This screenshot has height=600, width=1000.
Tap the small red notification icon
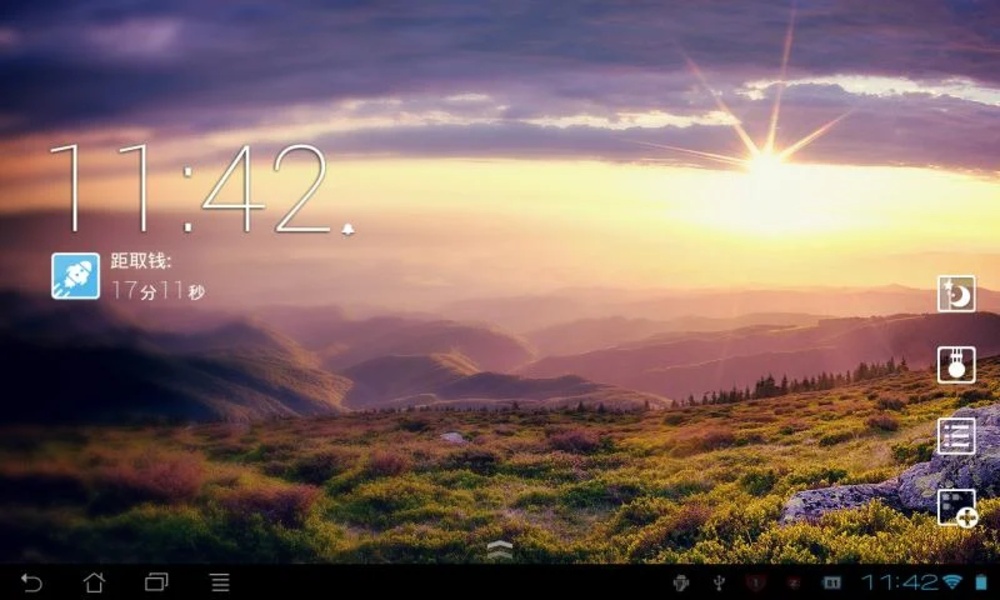(x=793, y=582)
